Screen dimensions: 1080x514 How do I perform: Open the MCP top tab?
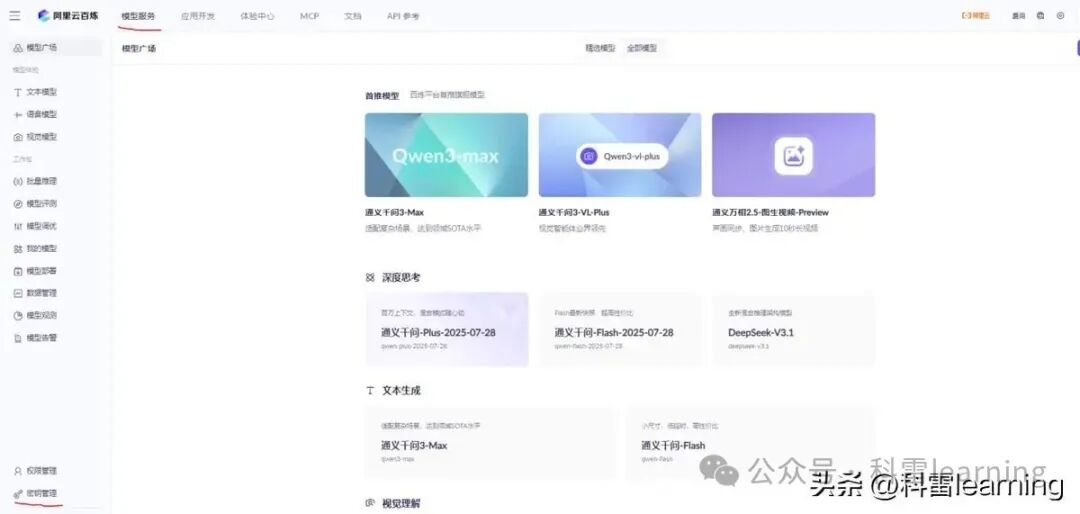pyautogui.click(x=309, y=16)
